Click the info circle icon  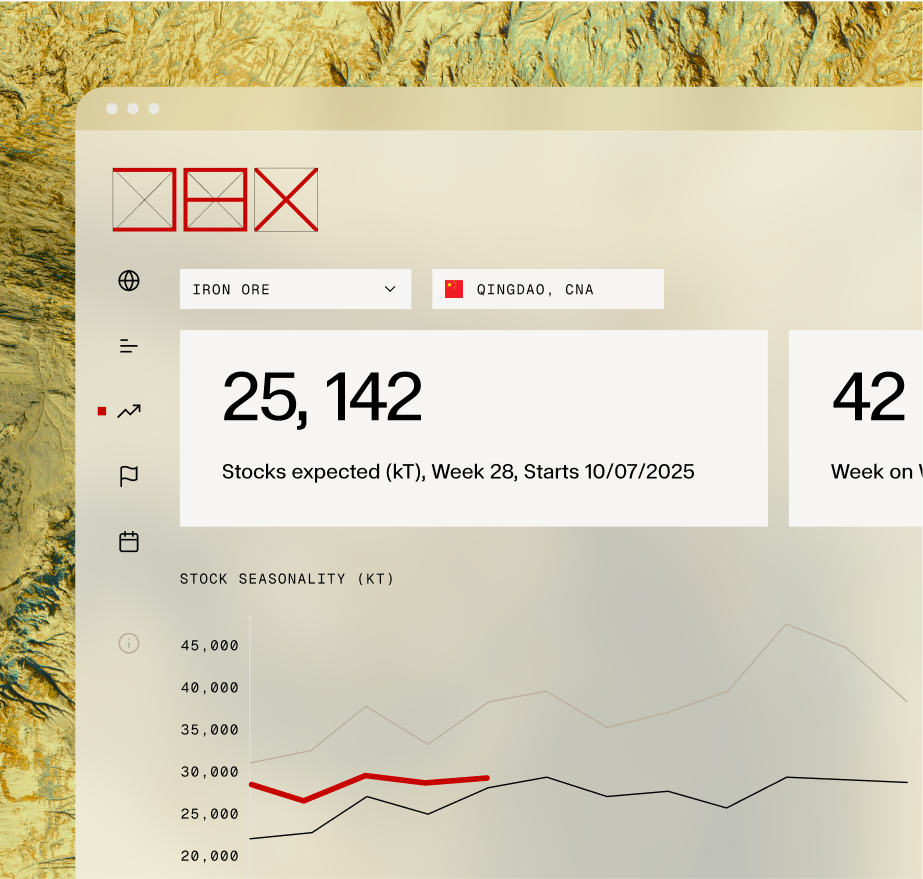point(129,643)
